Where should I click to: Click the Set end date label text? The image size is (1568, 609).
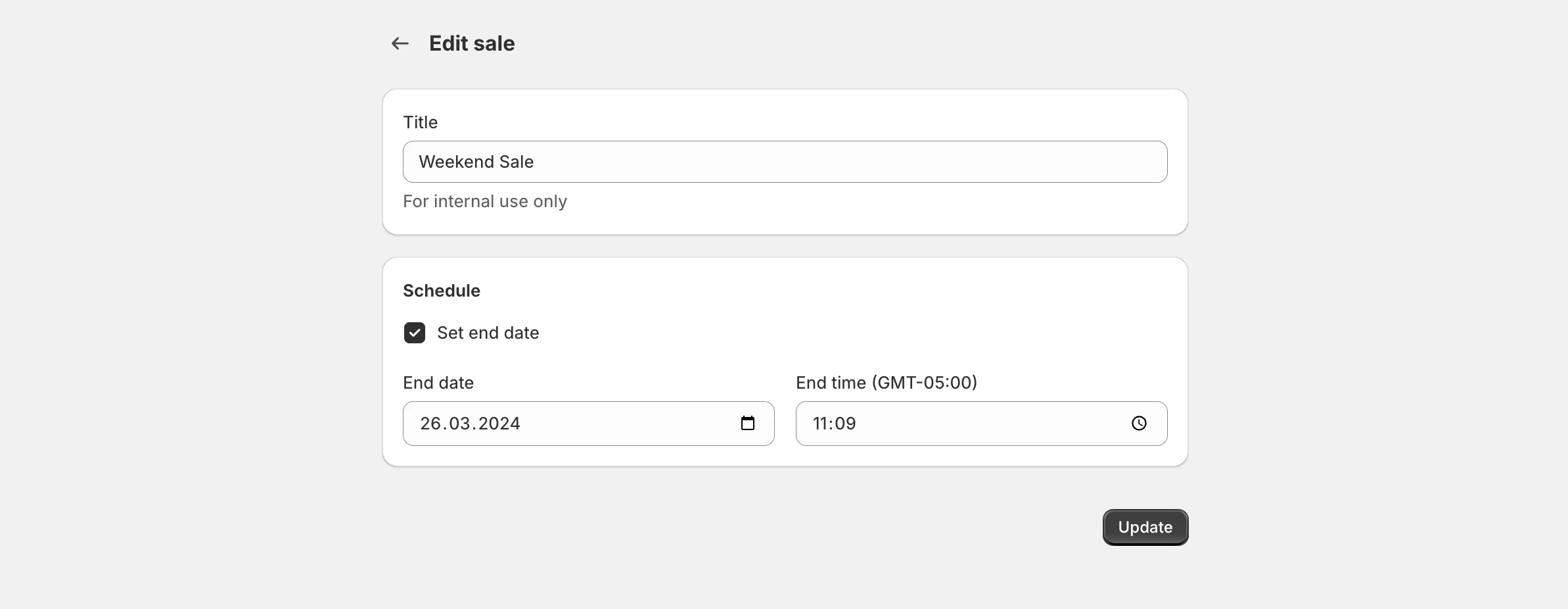[x=488, y=333]
